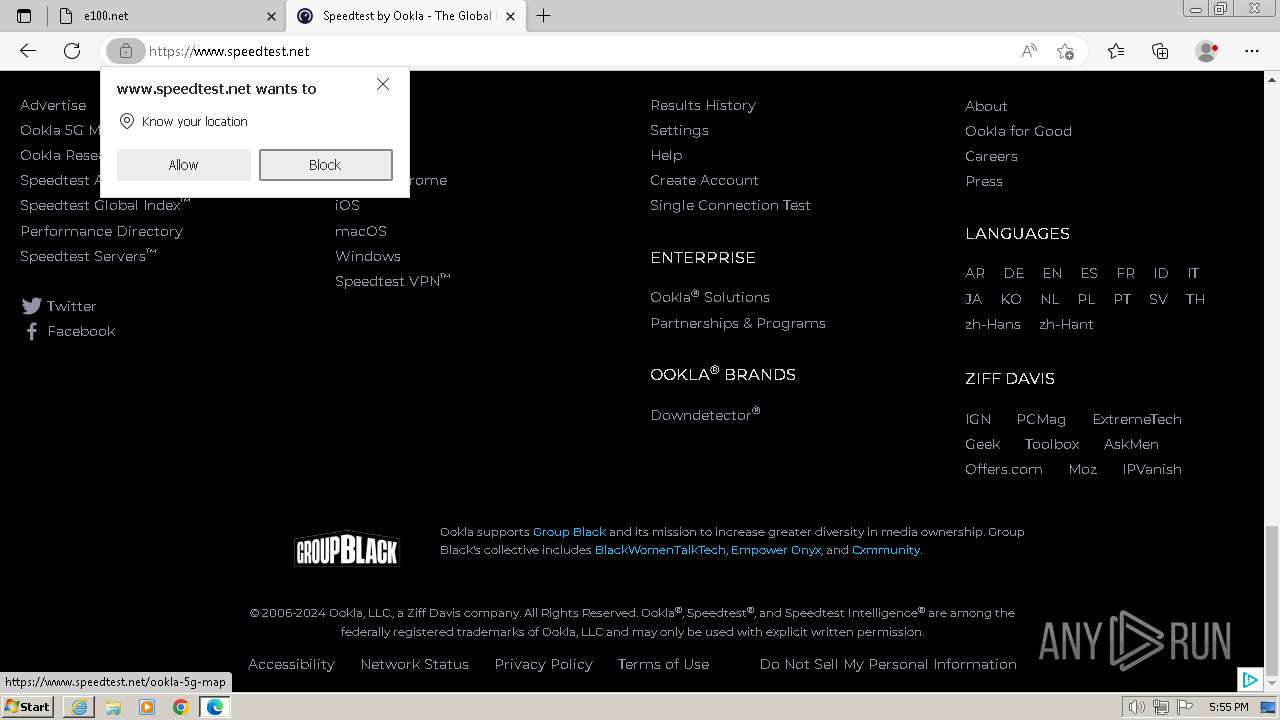Switch language to DE
Viewport: 1280px width, 720px height.
pos(1014,273)
